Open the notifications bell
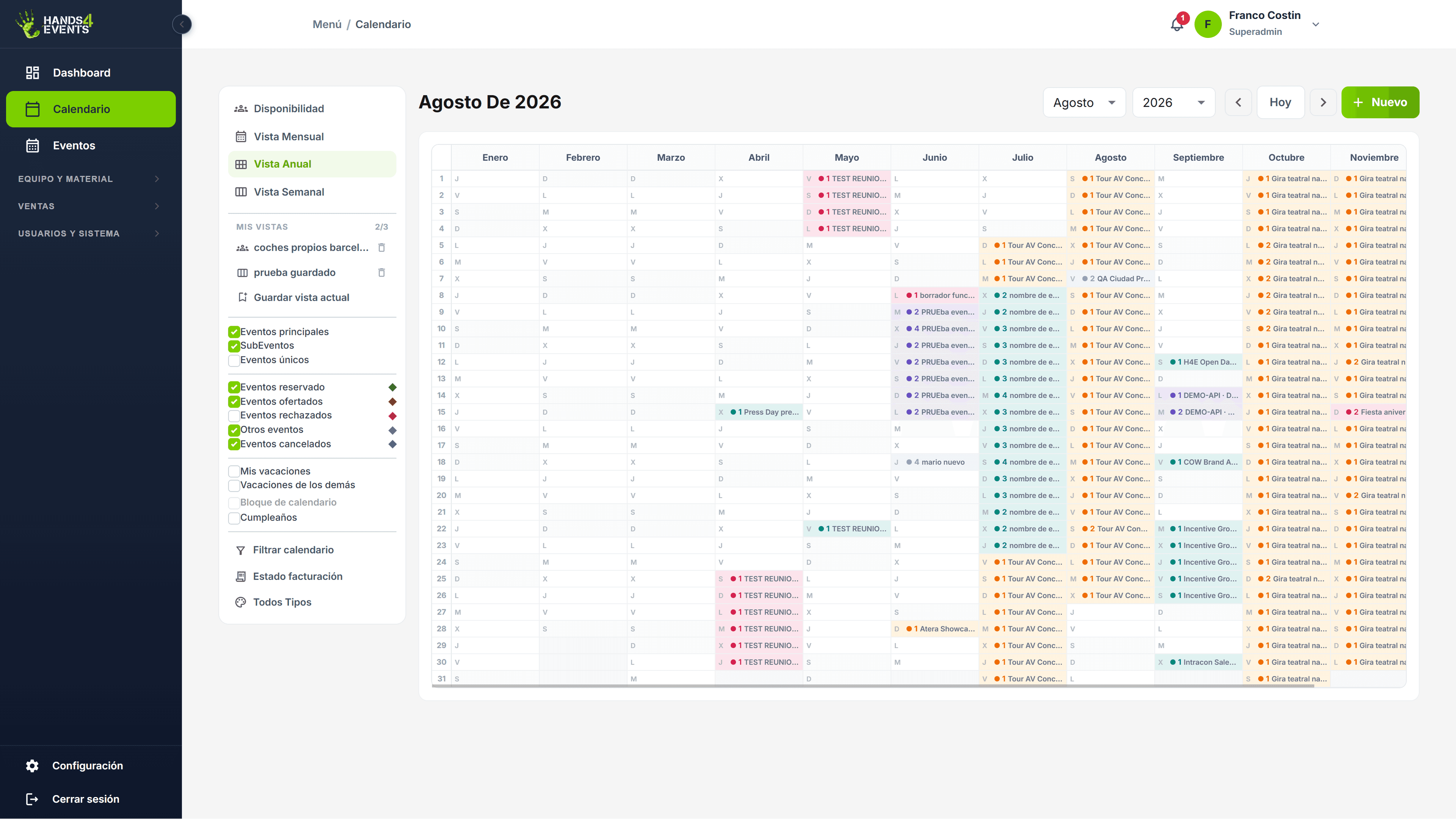Viewport: 1456px width, 819px height. [1177, 24]
